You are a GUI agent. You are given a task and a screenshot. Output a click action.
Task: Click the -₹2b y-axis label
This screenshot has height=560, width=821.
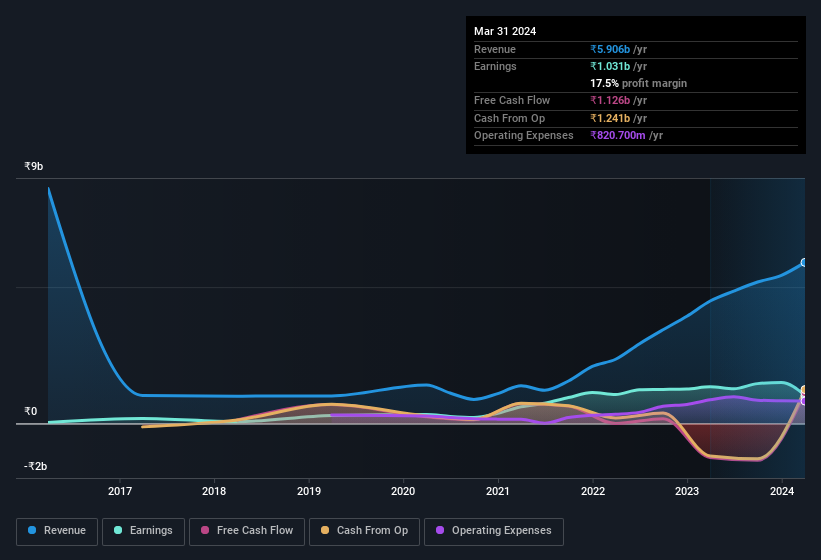click(x=35, y=466)
